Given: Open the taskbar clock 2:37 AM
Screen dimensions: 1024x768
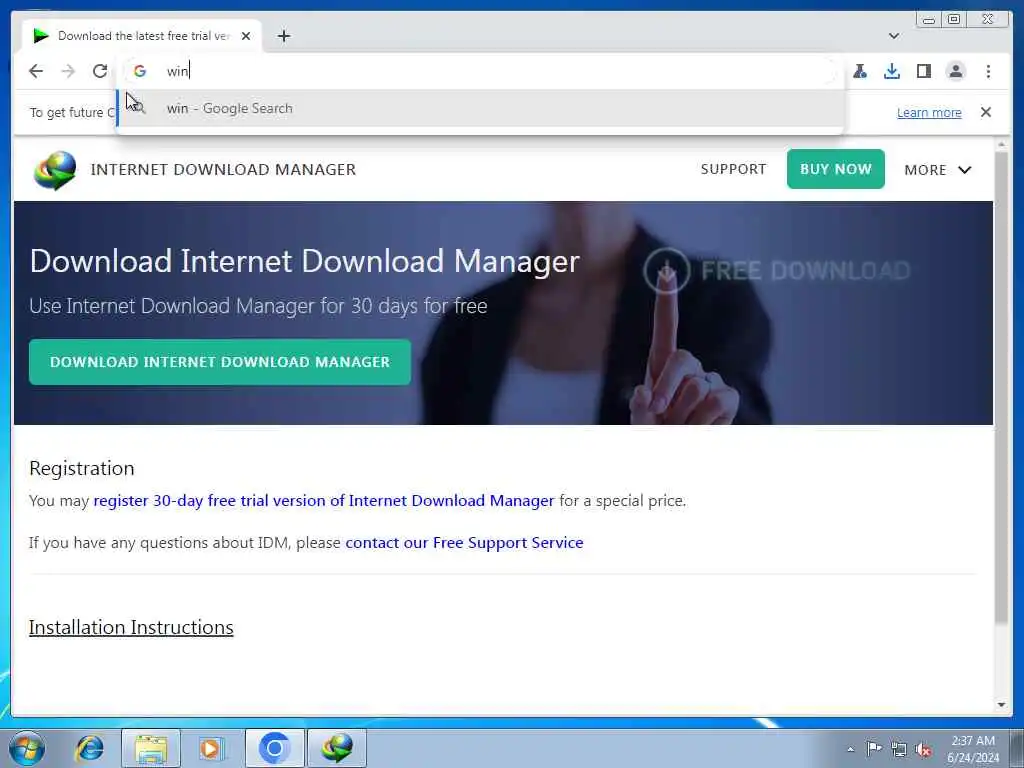Looking at the screenshot, I should point(973,749).
